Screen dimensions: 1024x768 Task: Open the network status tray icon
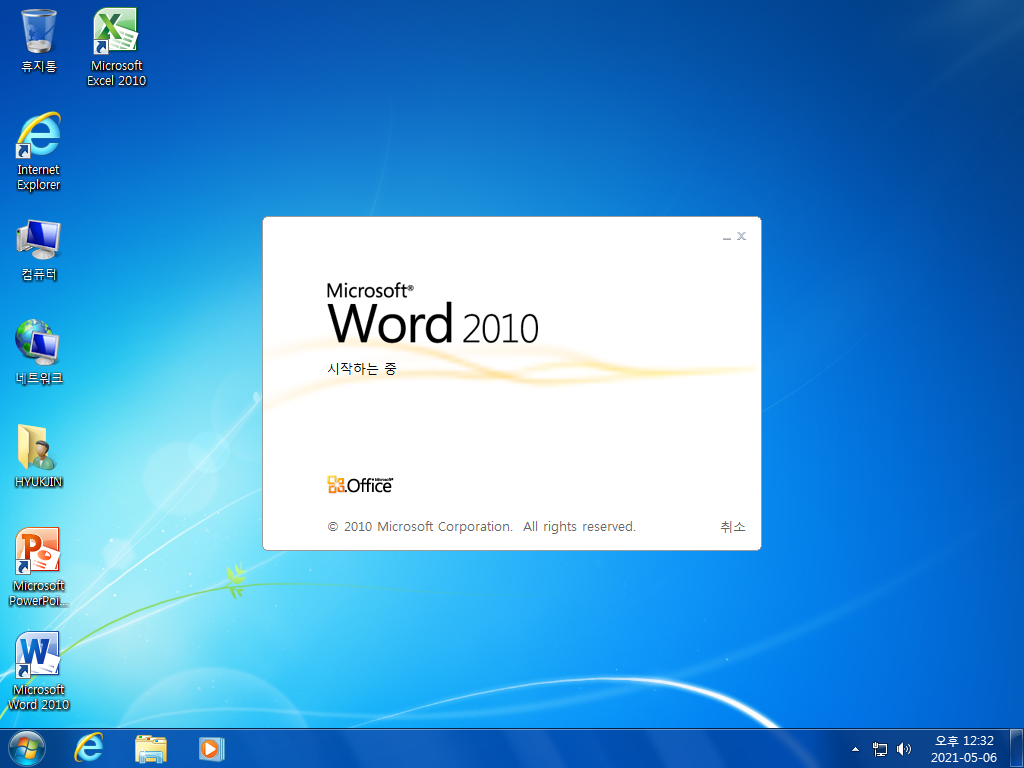pos(880,749)
